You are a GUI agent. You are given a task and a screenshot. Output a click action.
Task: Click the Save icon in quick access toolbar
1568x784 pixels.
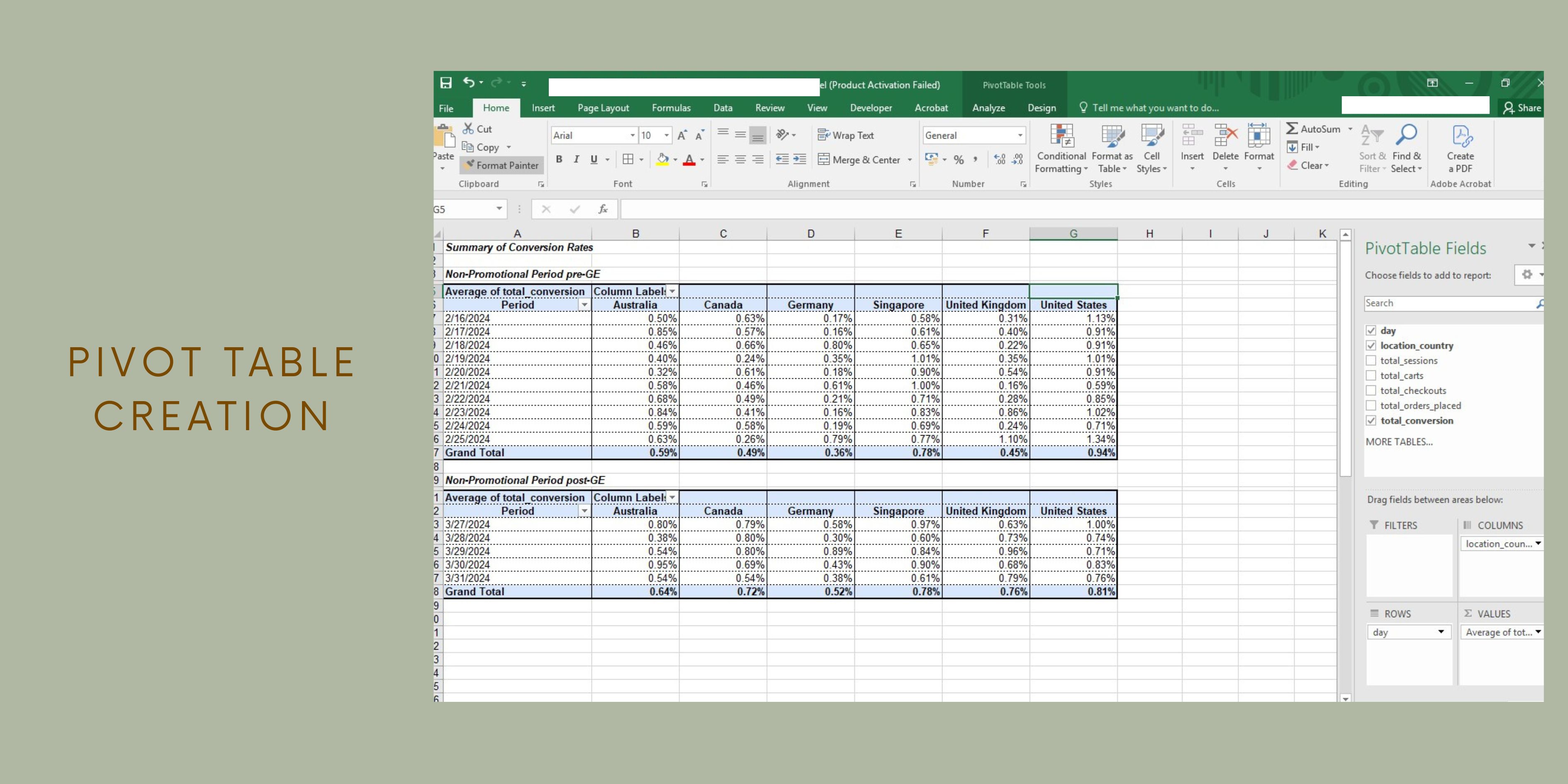coord(446,83)
